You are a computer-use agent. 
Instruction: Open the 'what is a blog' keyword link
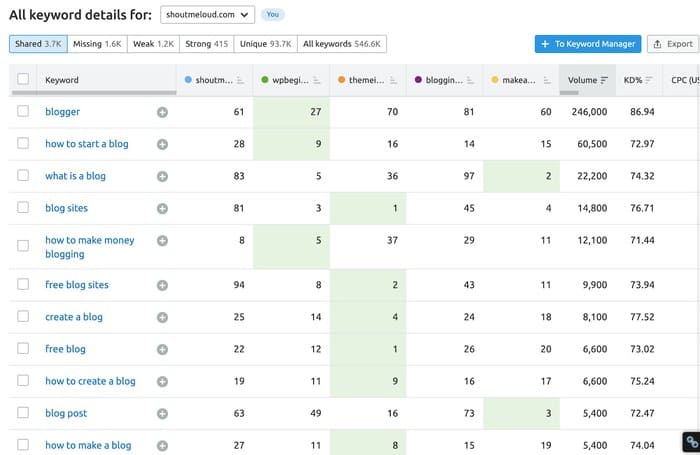point(75,176)
